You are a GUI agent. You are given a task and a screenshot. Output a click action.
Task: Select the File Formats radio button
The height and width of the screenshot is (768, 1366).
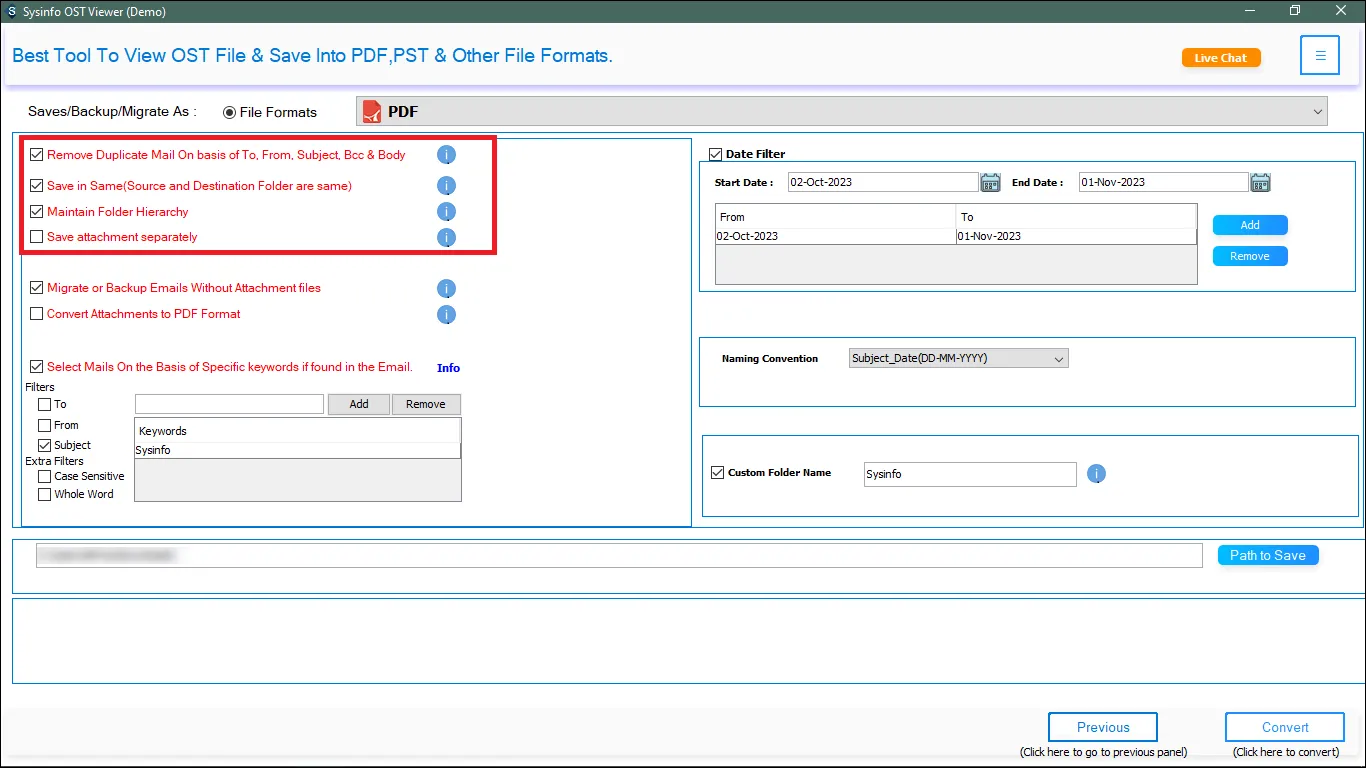(x=230, y=112)
